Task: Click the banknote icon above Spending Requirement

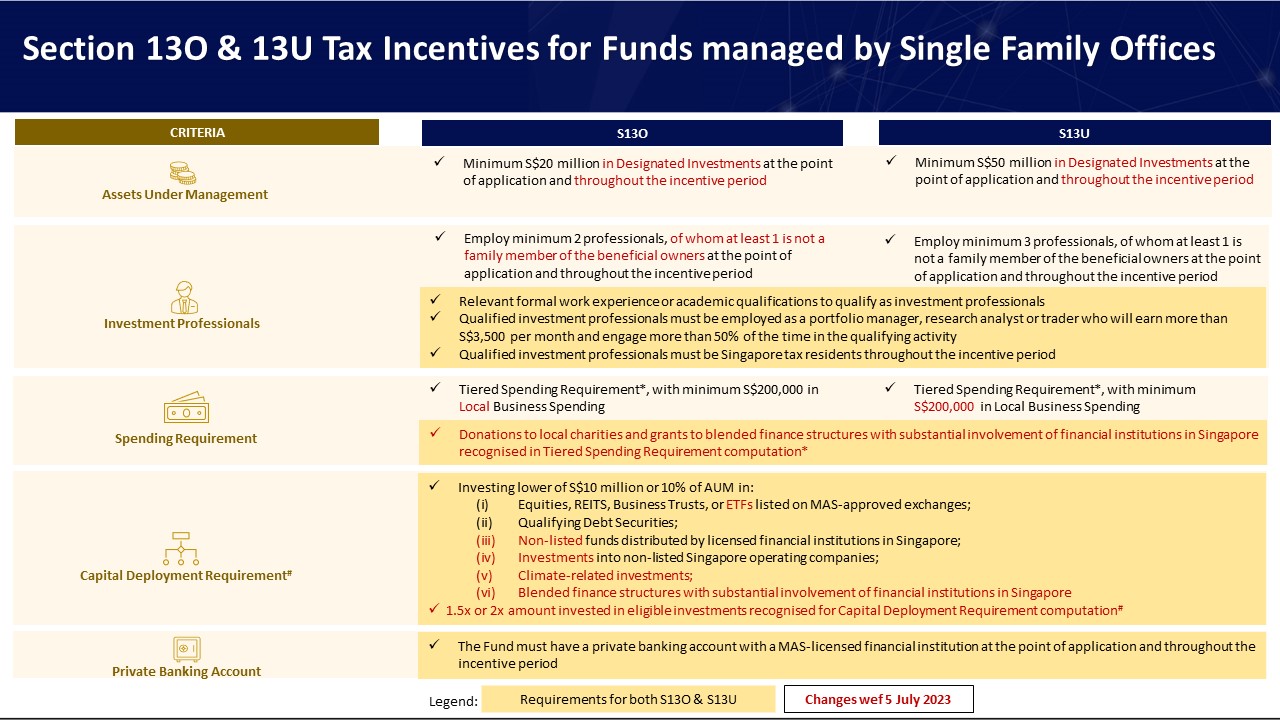Action: [x=186, y=408]
